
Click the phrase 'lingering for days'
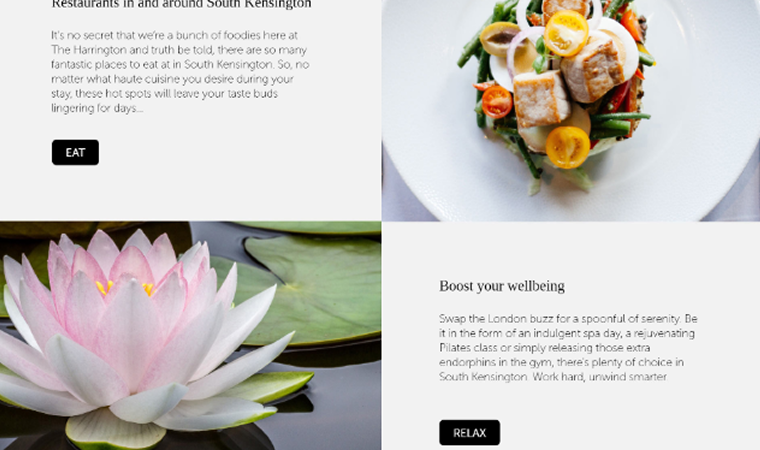94,108
